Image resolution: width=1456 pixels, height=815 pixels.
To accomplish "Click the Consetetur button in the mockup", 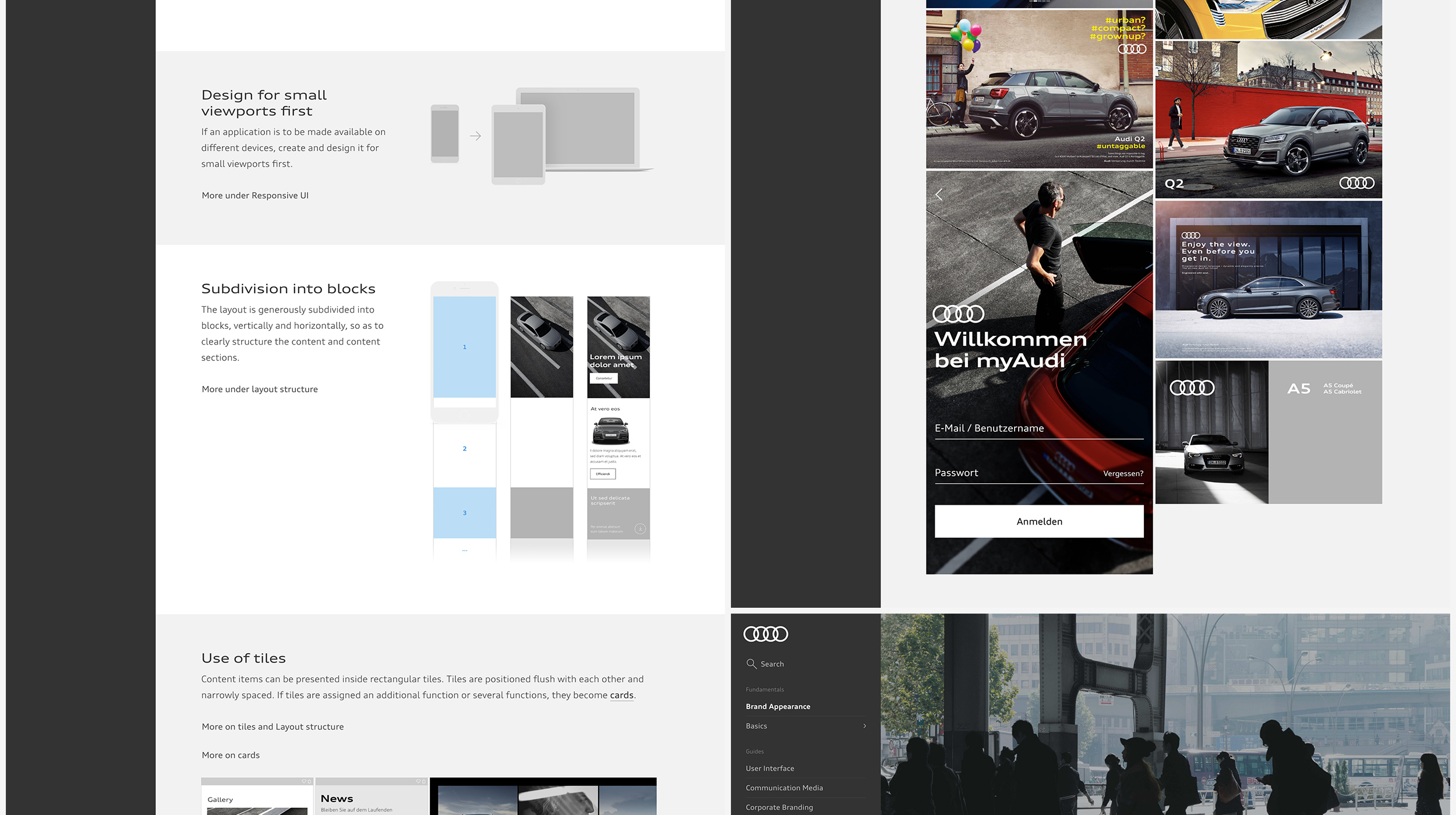I will tap(603, 378).
